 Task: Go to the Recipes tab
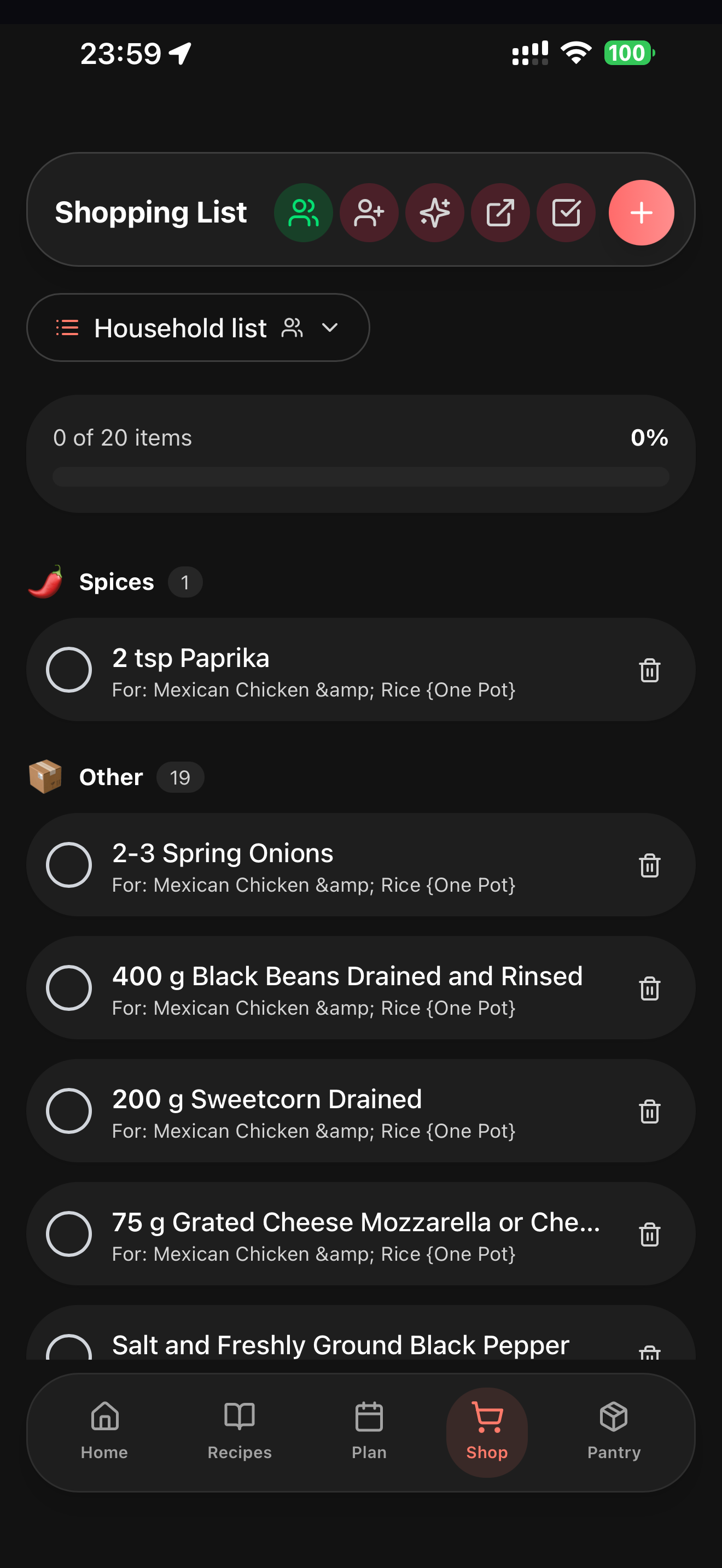coord(239,1432)
